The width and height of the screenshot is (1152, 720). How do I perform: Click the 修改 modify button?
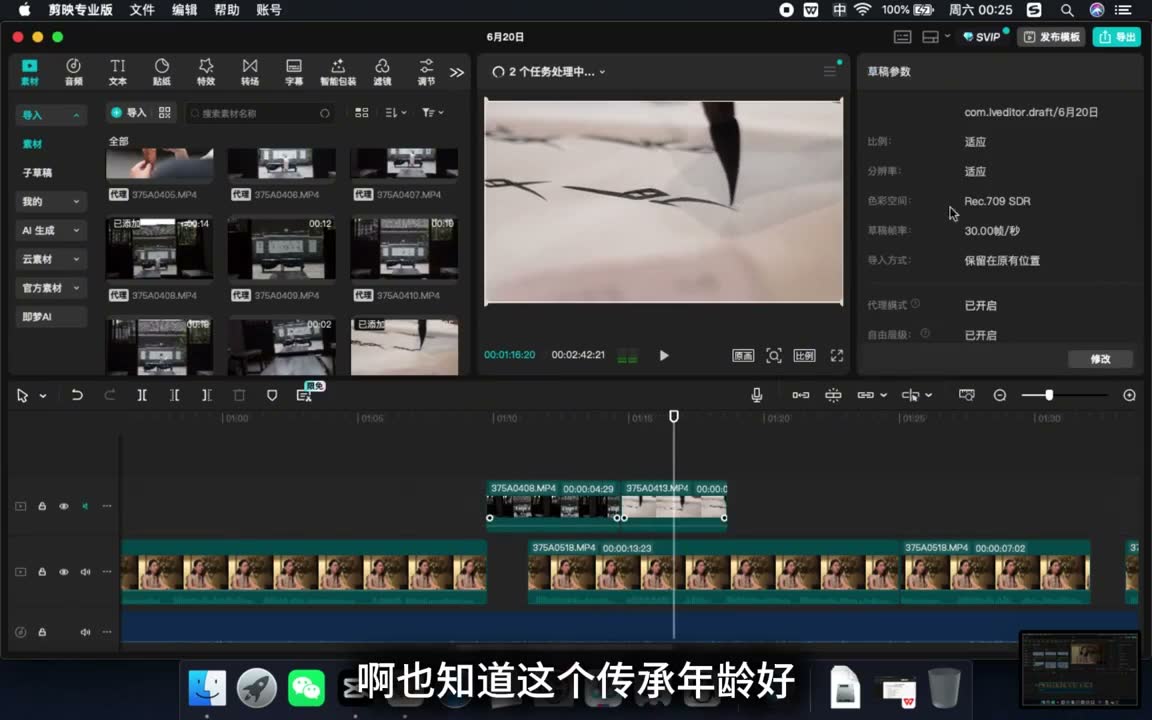(1100, 359)
